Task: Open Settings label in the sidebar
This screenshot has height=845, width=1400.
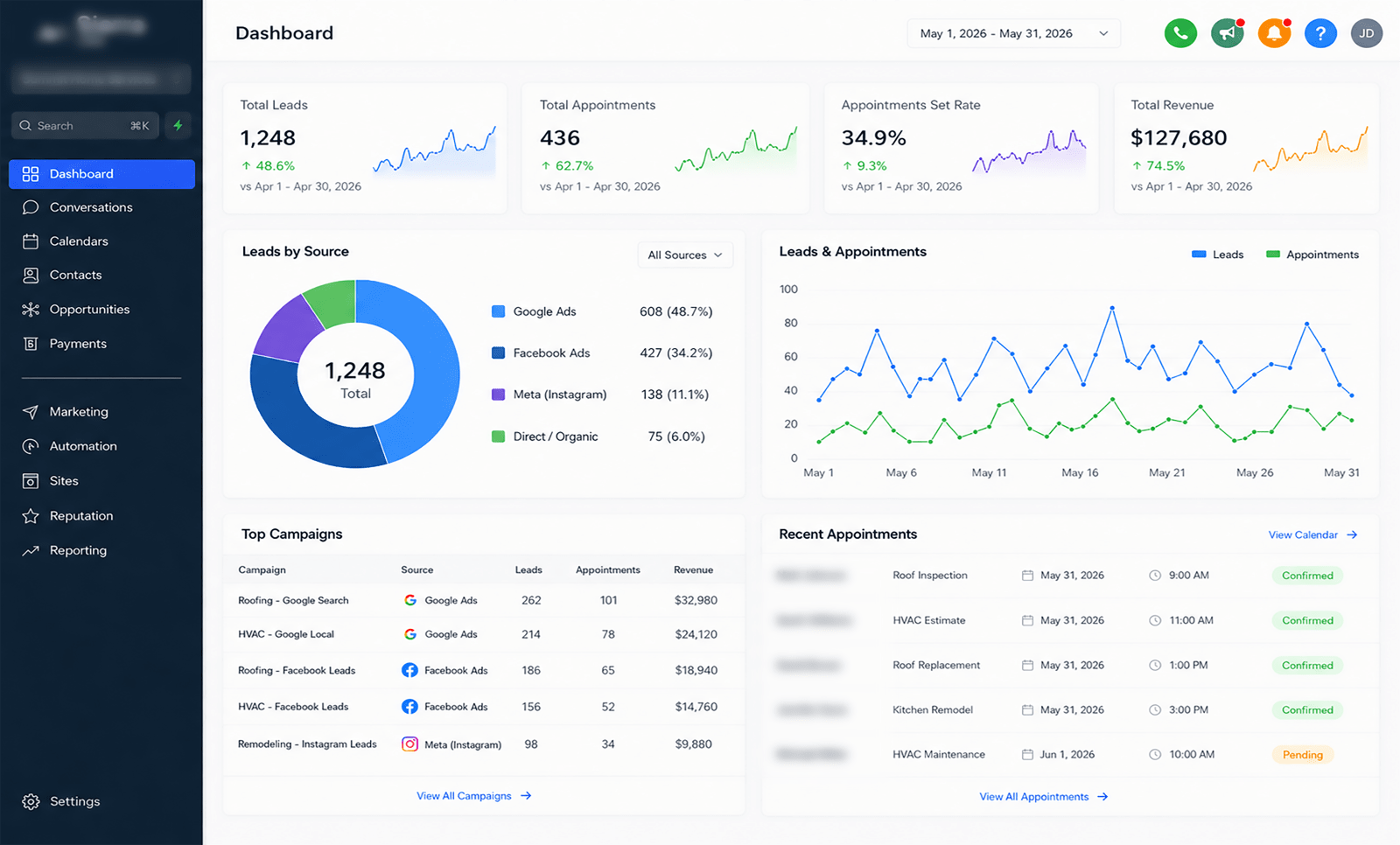Action: click(x=74, y=802)
